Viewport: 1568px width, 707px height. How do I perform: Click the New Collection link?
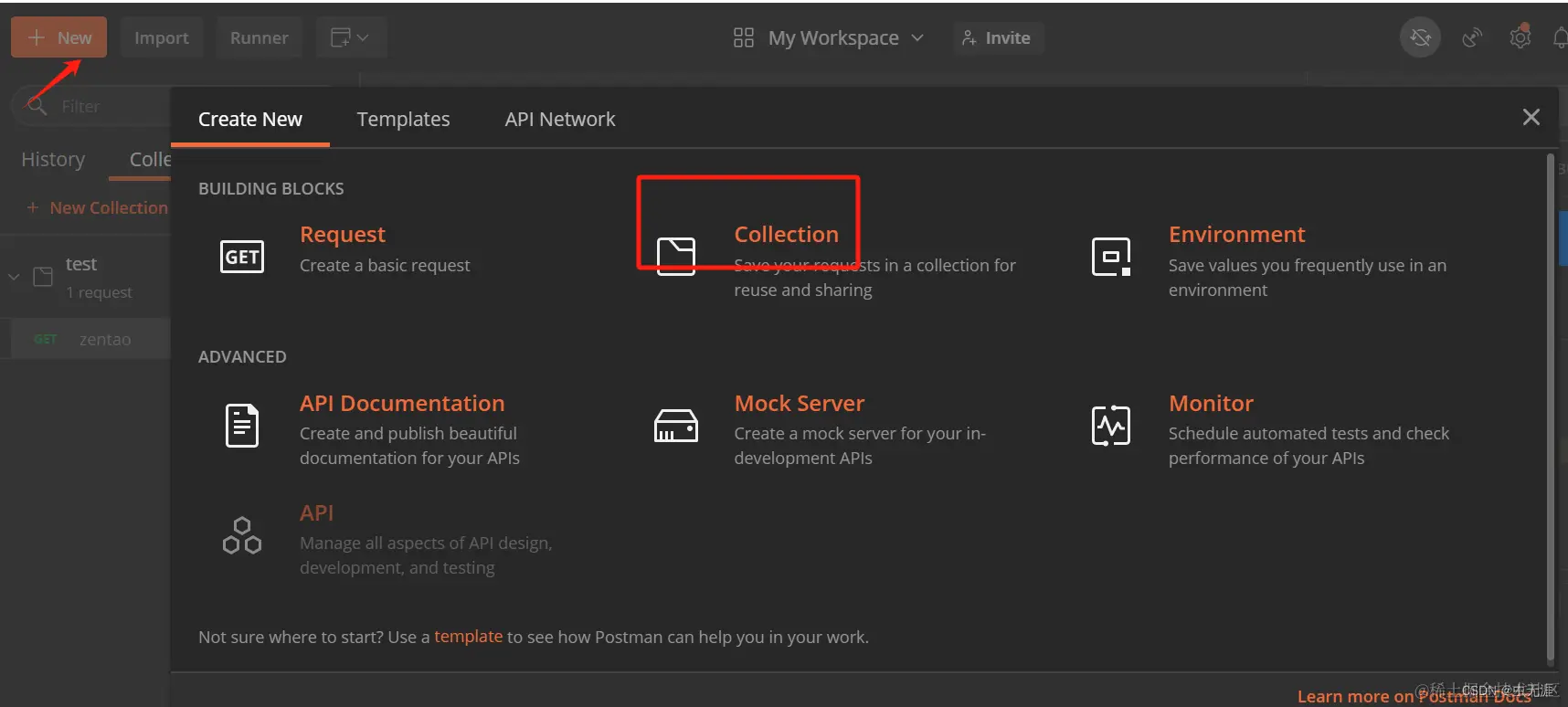click(109, 207)
